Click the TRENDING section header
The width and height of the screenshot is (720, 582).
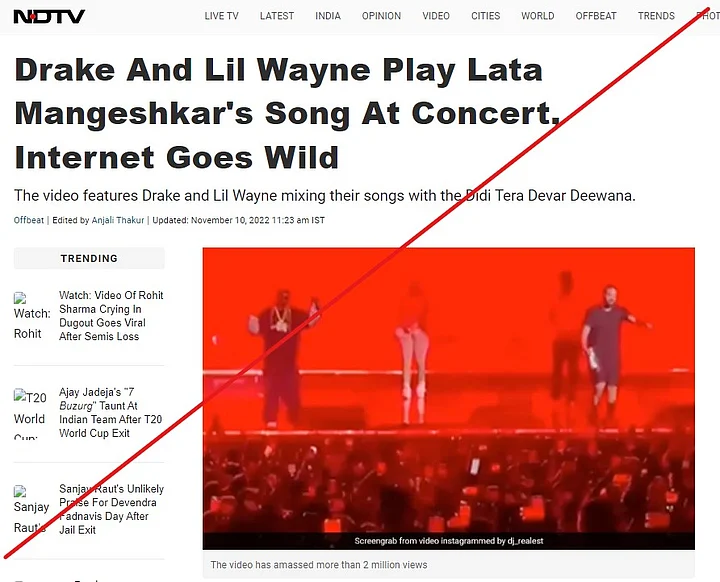[89, 258]
